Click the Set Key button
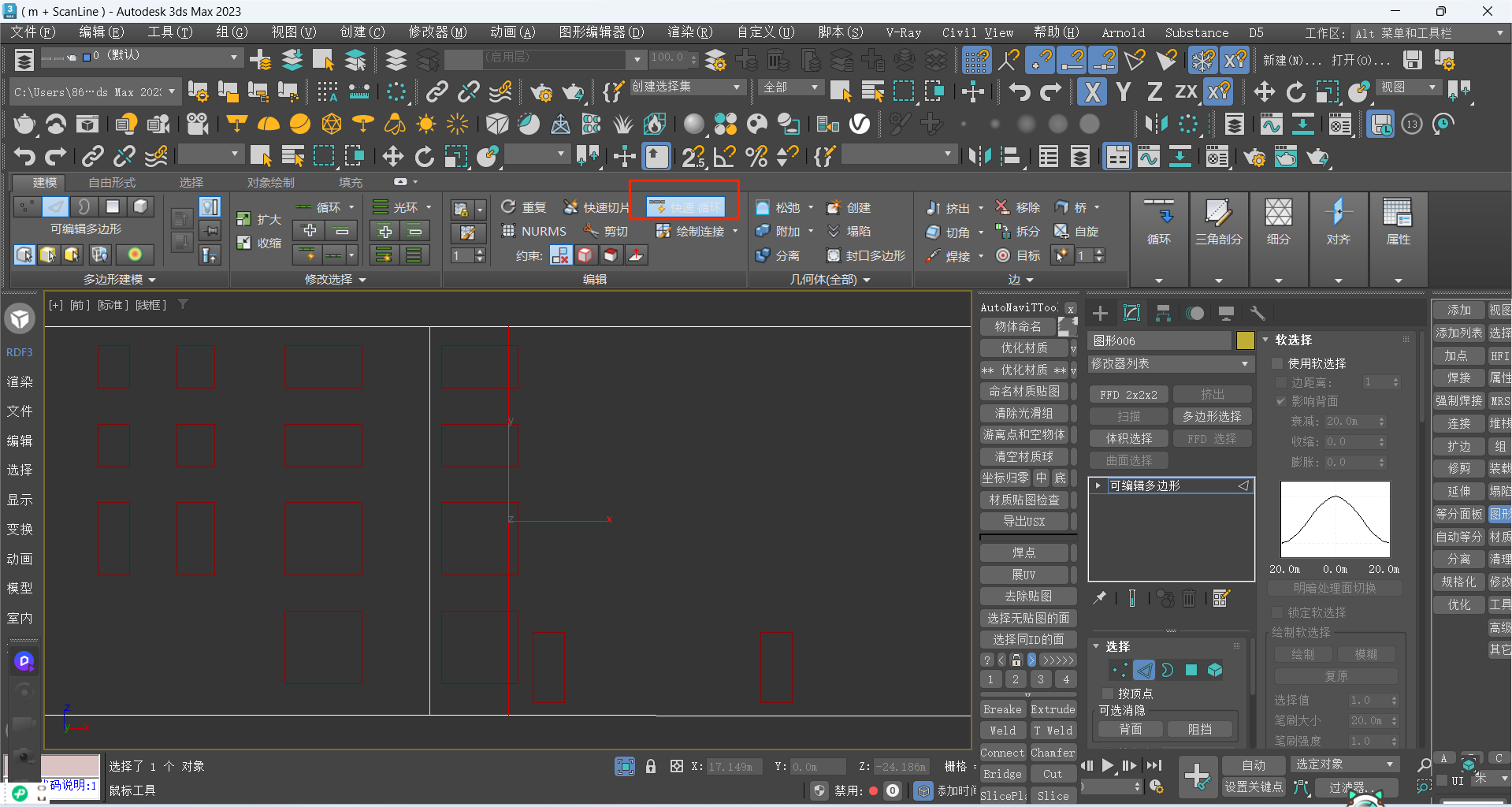 point(1253,787)
